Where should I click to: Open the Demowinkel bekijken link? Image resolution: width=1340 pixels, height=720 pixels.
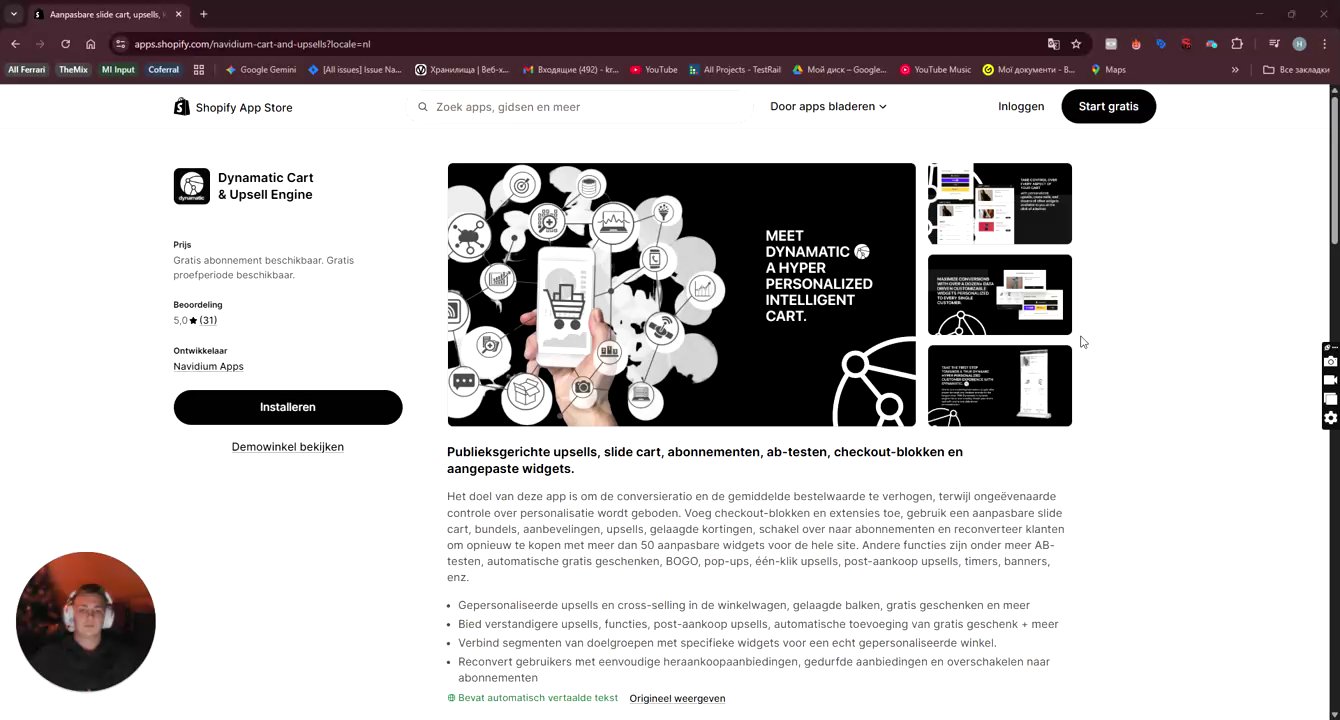point(288,447)
